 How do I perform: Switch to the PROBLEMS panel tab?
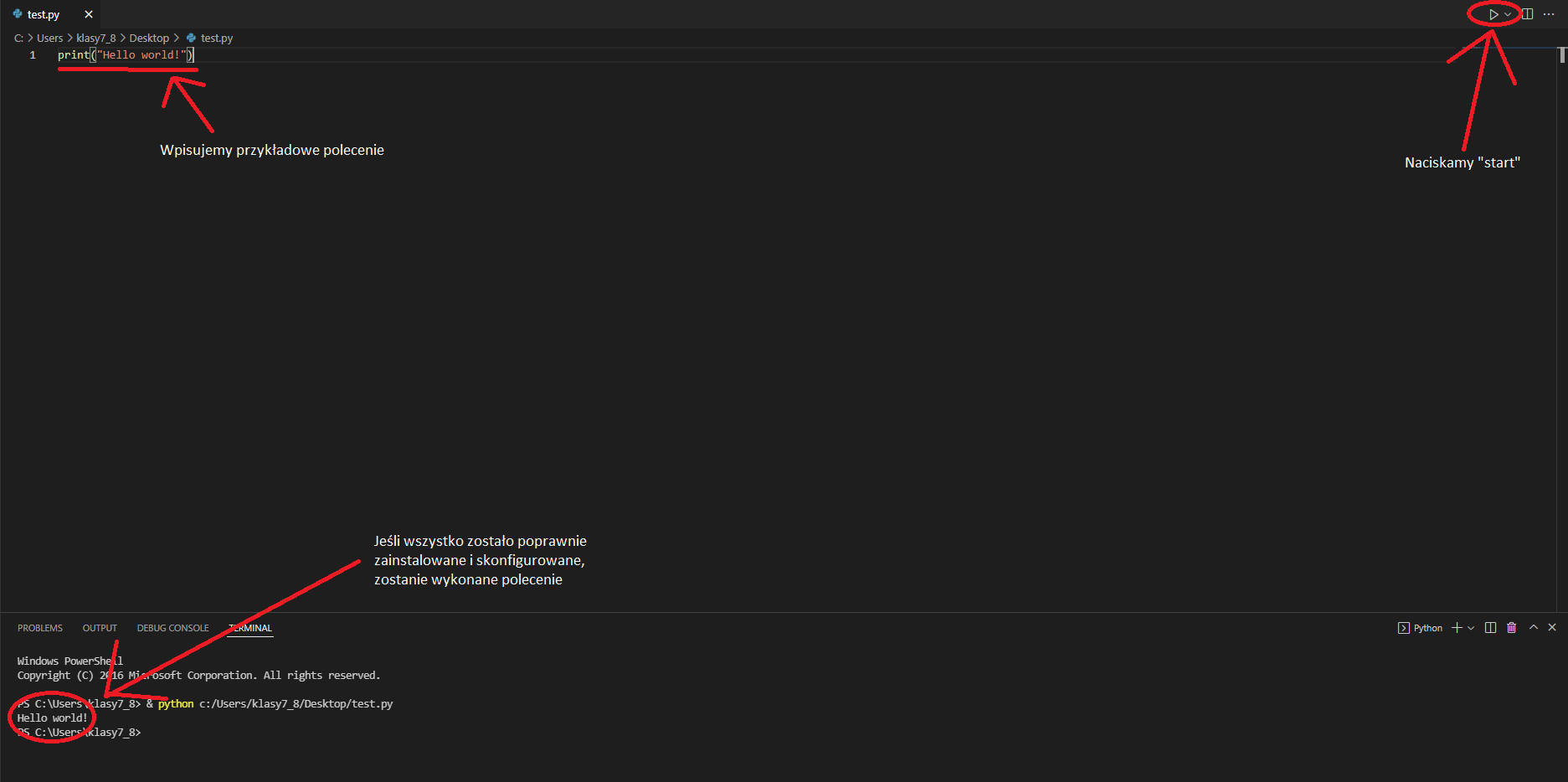click(x=40, y=628)
